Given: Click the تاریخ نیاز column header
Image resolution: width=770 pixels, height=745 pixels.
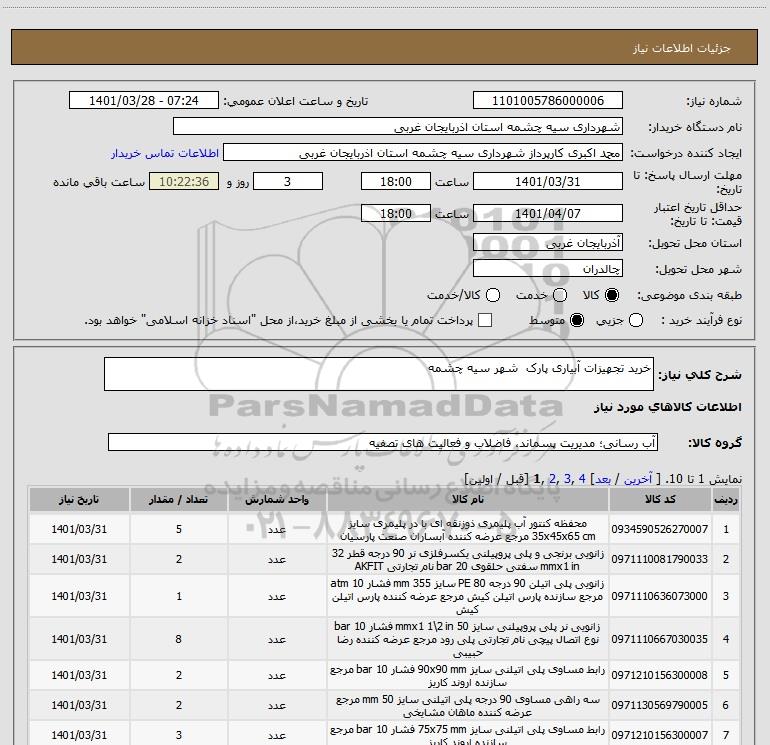Looking at the screenshot, I should coord(79,499).
